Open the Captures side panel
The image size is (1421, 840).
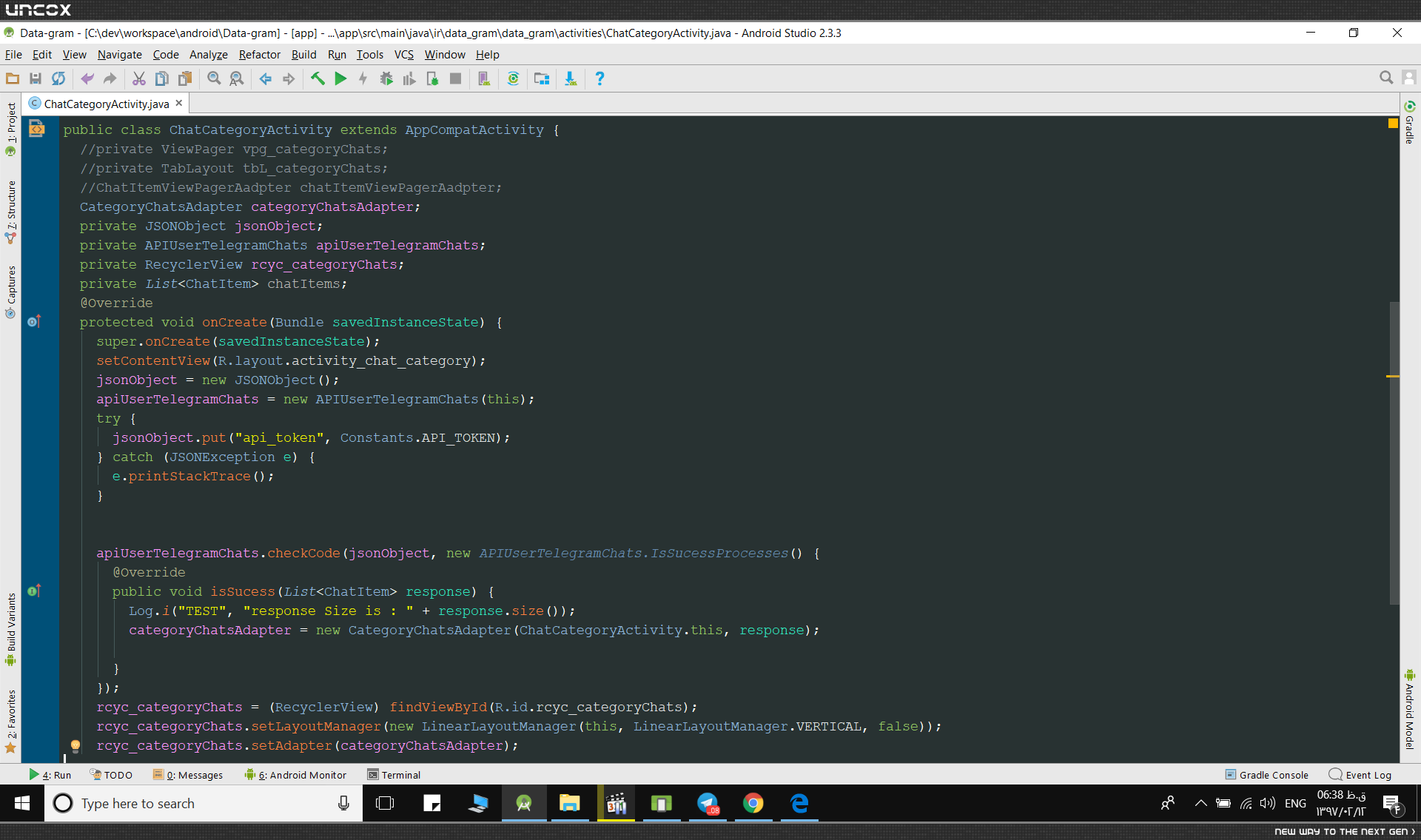pyautogui.click(x=10, y=292)
